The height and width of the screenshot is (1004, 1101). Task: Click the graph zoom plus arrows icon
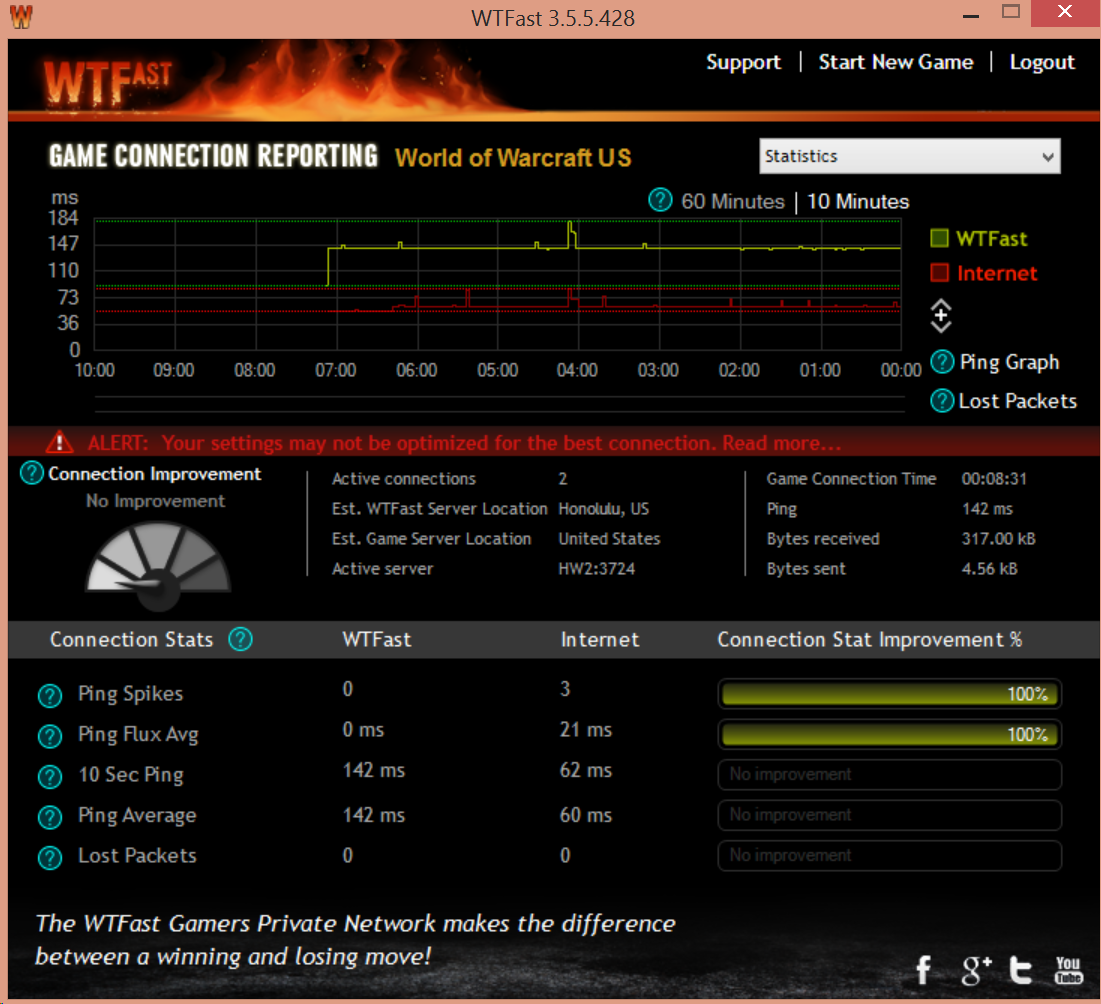coord(941,316)
